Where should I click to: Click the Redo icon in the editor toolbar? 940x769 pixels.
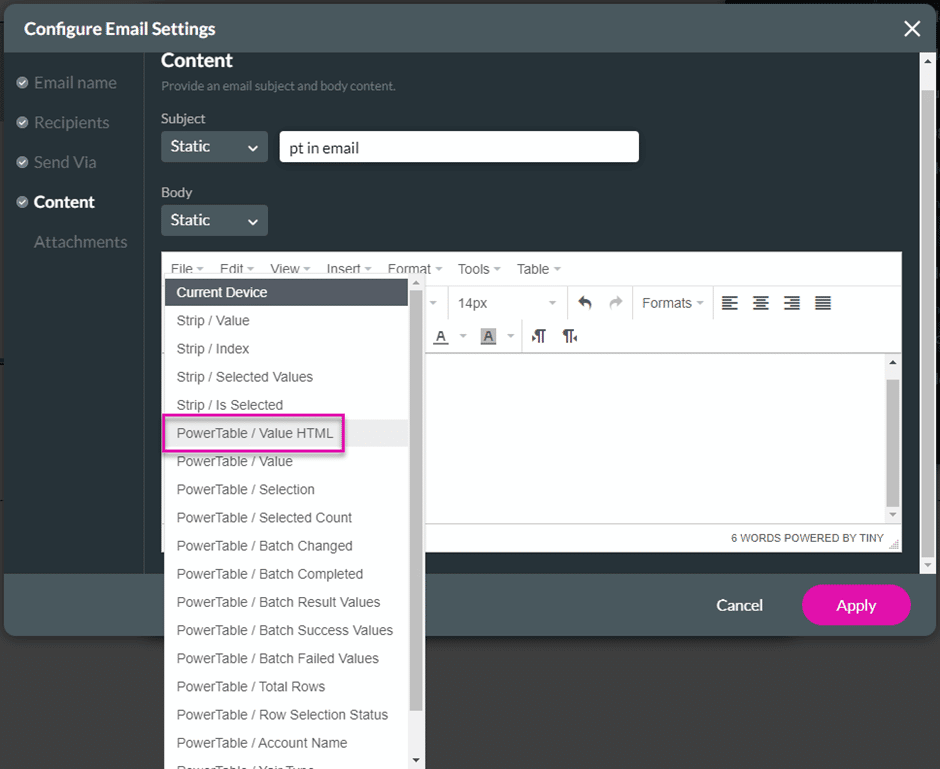click(615, 302)
